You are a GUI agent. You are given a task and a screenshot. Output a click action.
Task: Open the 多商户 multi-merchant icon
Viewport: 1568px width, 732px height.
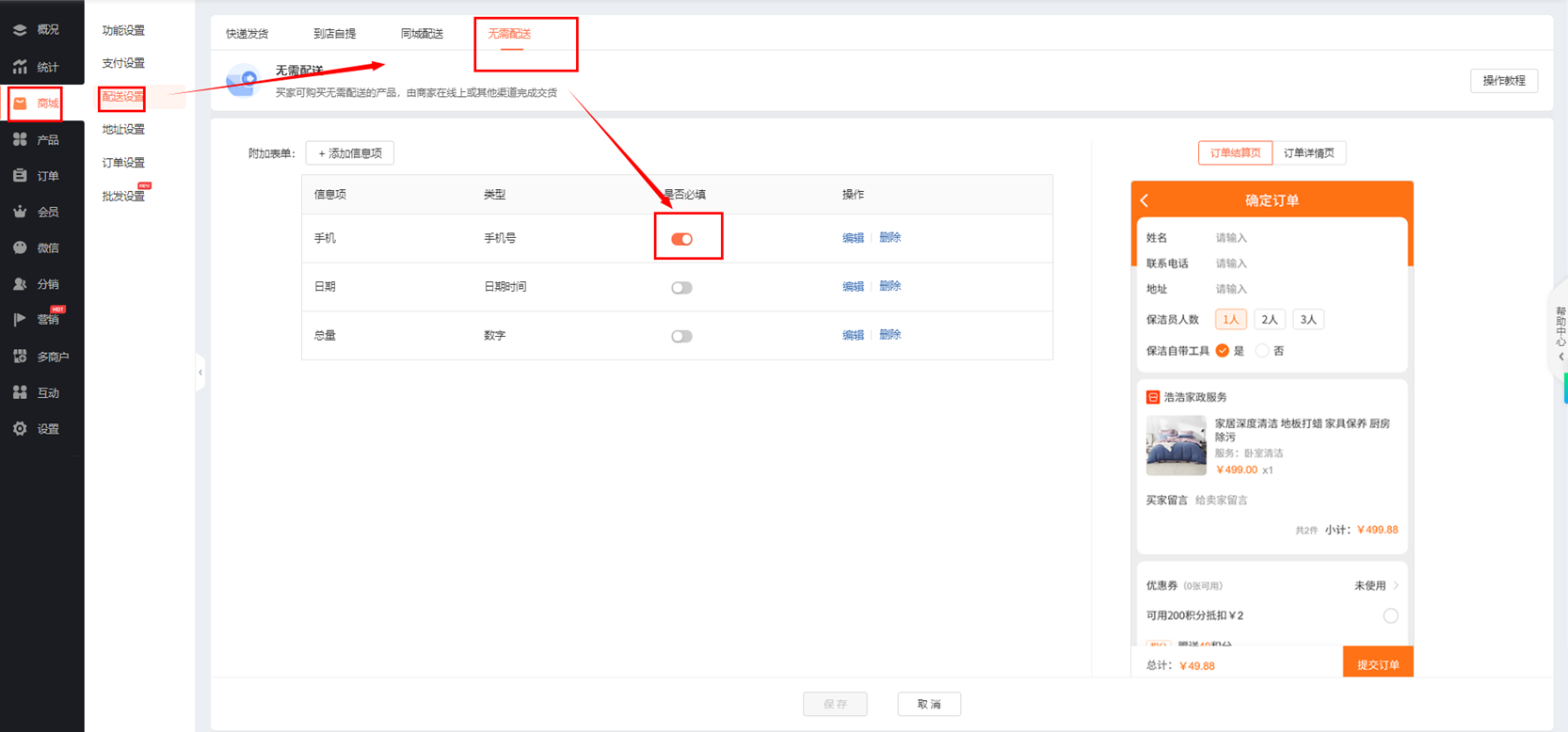tap(20, 357)
